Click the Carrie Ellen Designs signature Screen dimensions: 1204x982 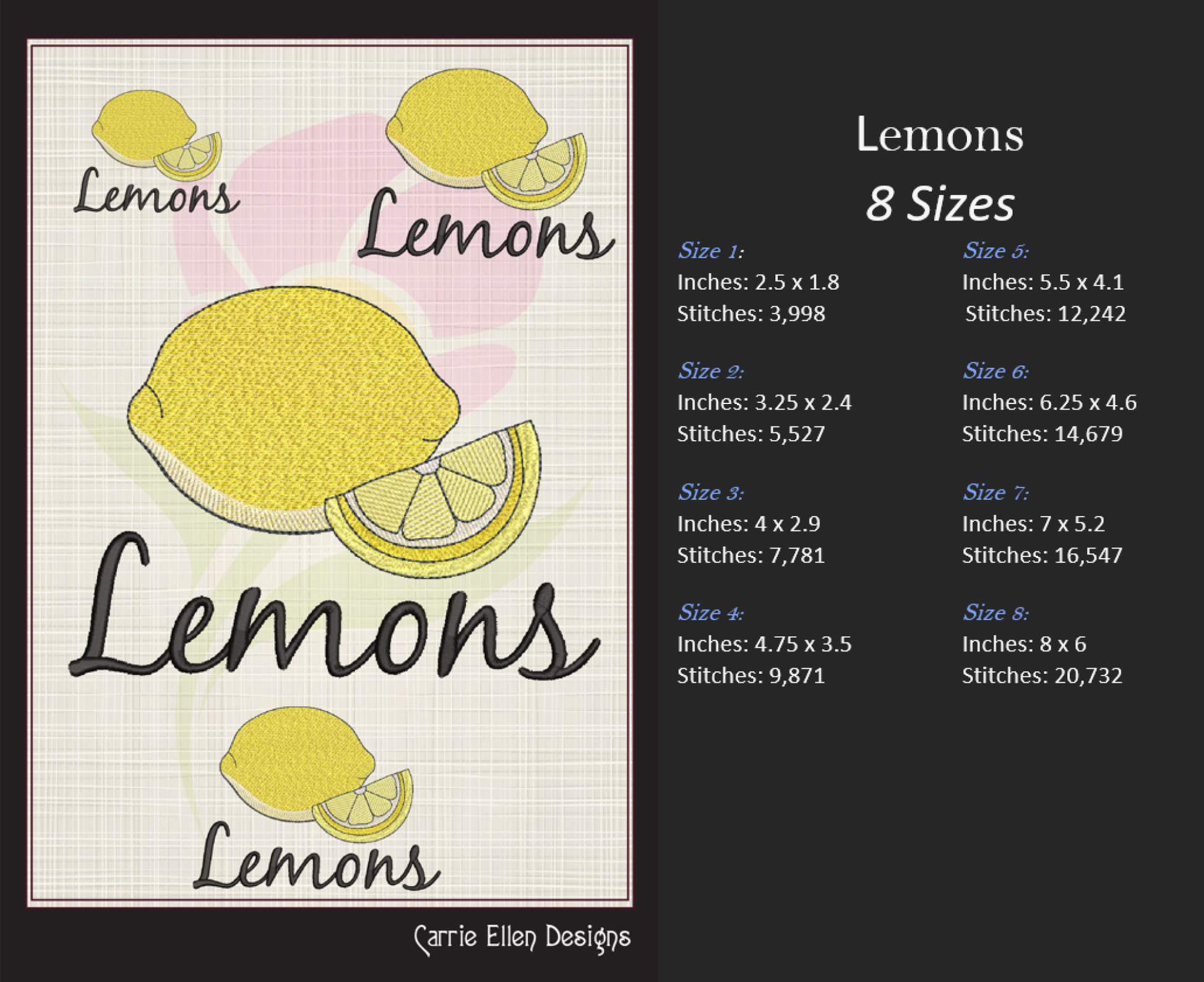[522, 937]
